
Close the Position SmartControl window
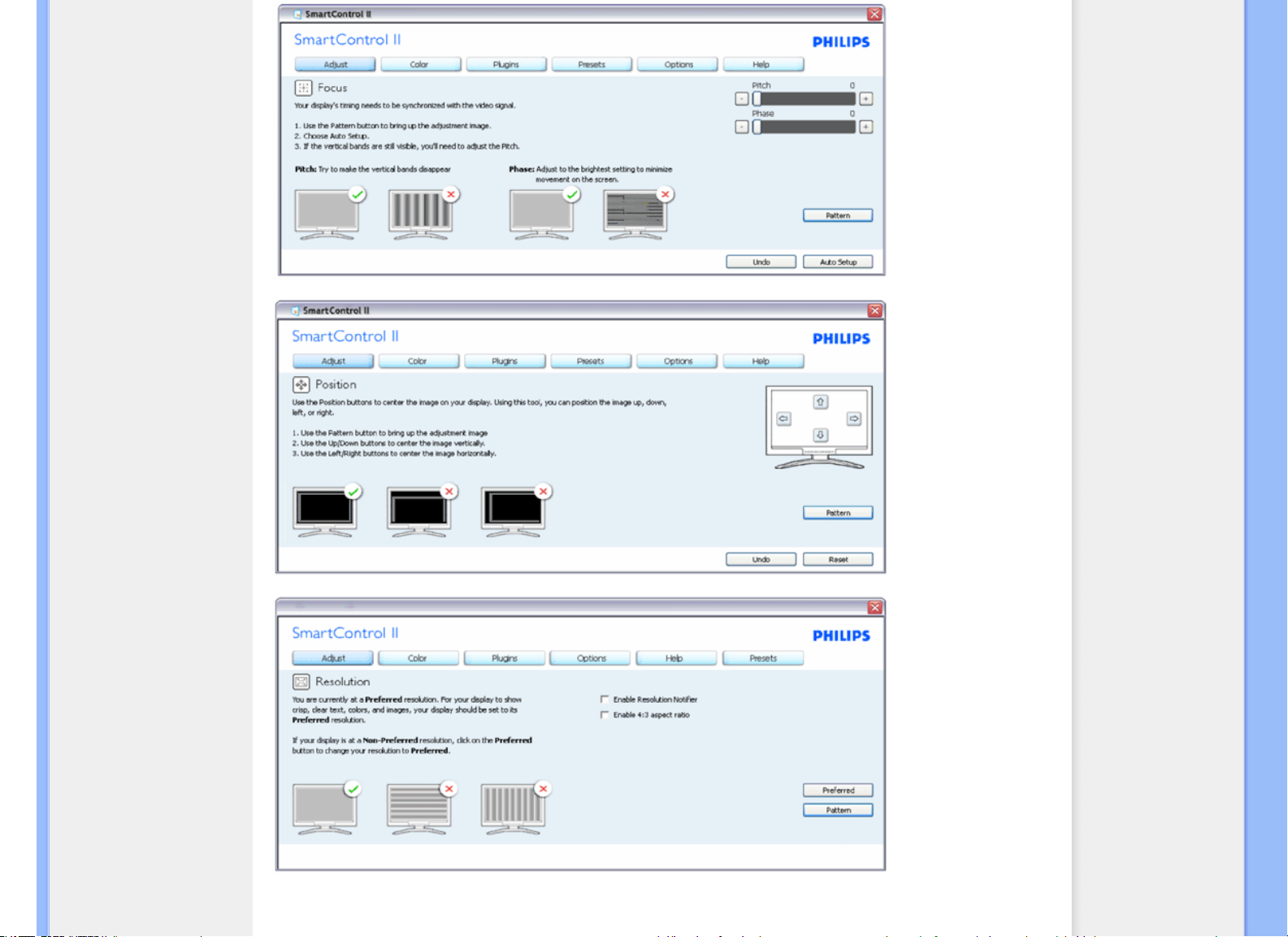pyautogui.click(x=874, y=310)
